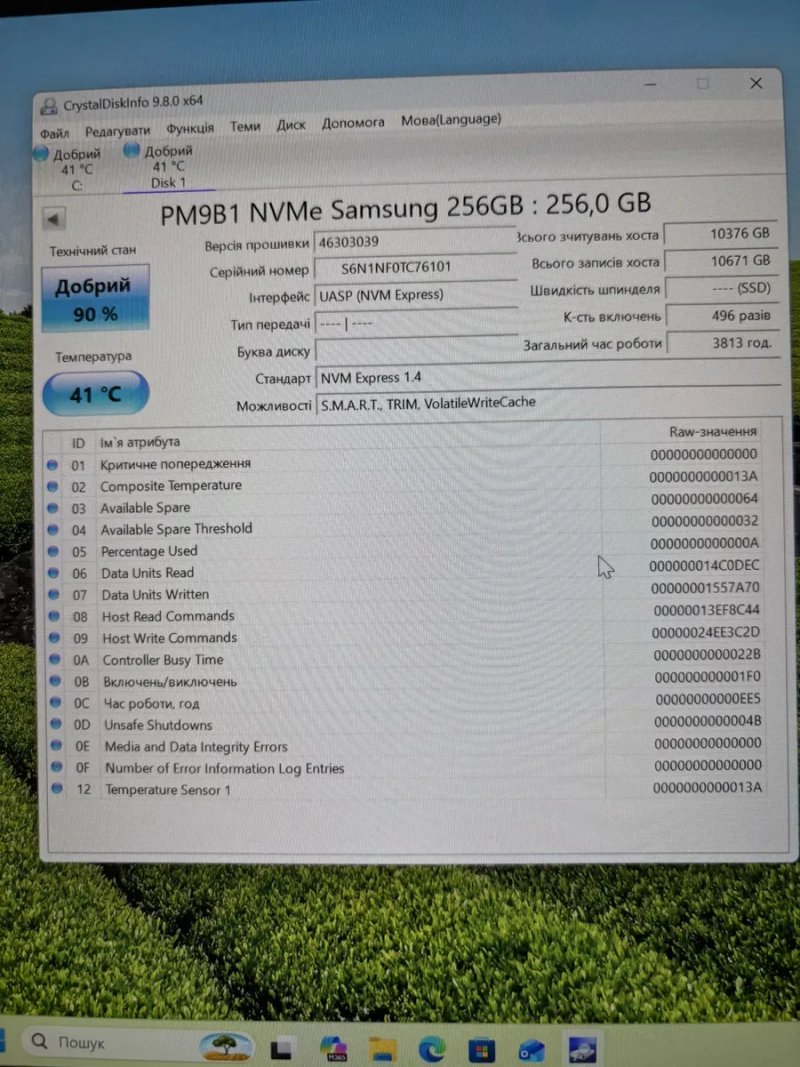
Task: Open the Редагувати menu
Action: [118, 130]
